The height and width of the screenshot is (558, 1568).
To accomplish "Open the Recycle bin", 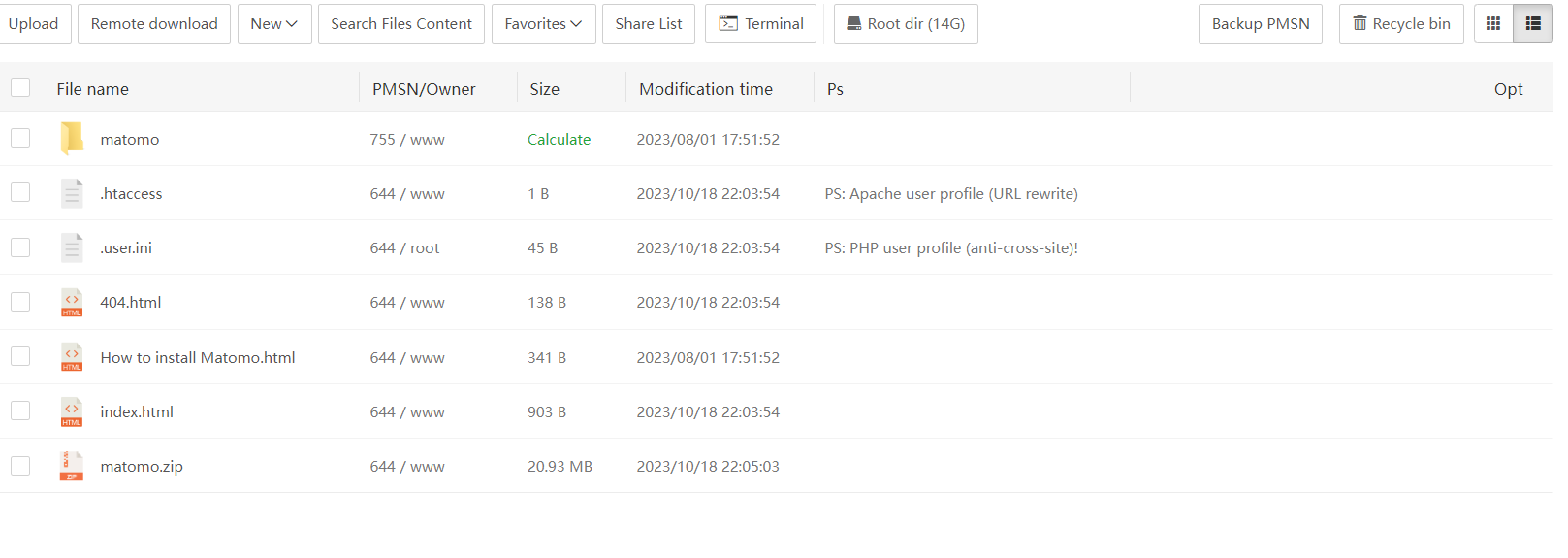I will [1401, 23].
